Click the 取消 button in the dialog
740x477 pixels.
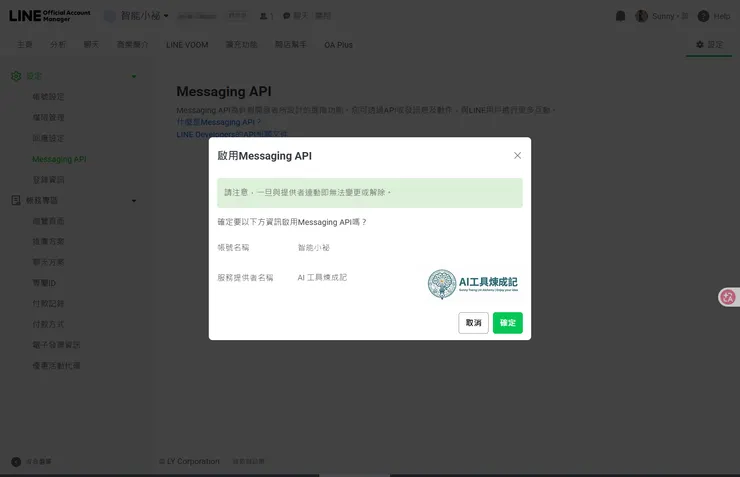click(473, 323)
